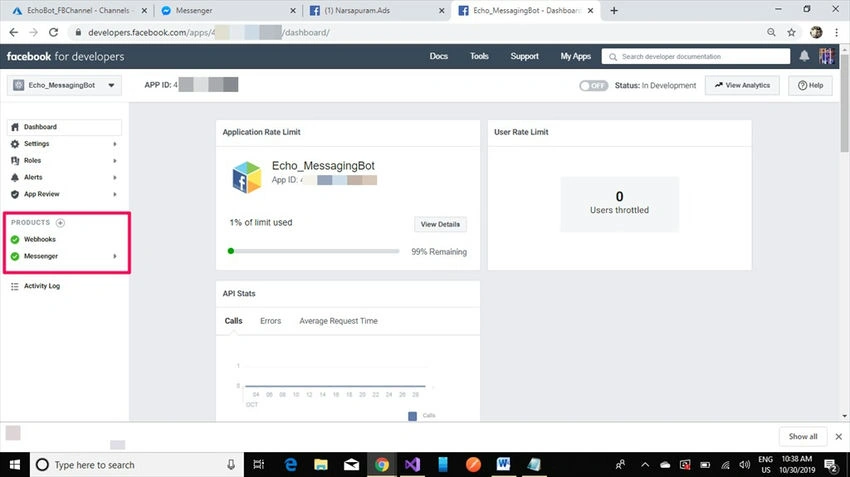Expand the Messenger product submenu
The height and width of the screenshot is (477, 850).
click(x=64, y=256)
